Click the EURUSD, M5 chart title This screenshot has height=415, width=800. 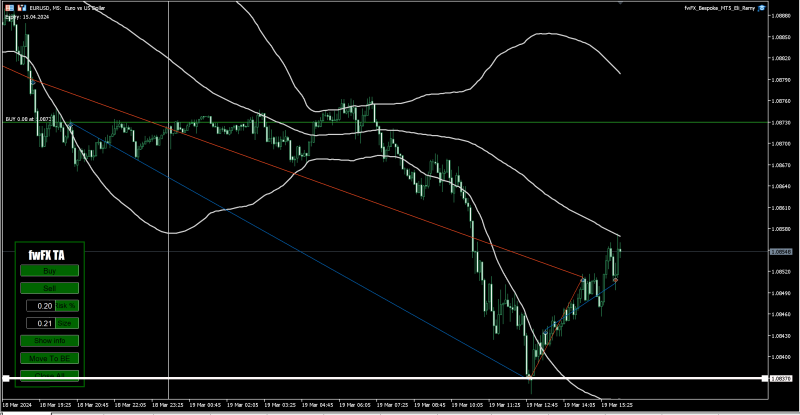(x=67, y=8)
